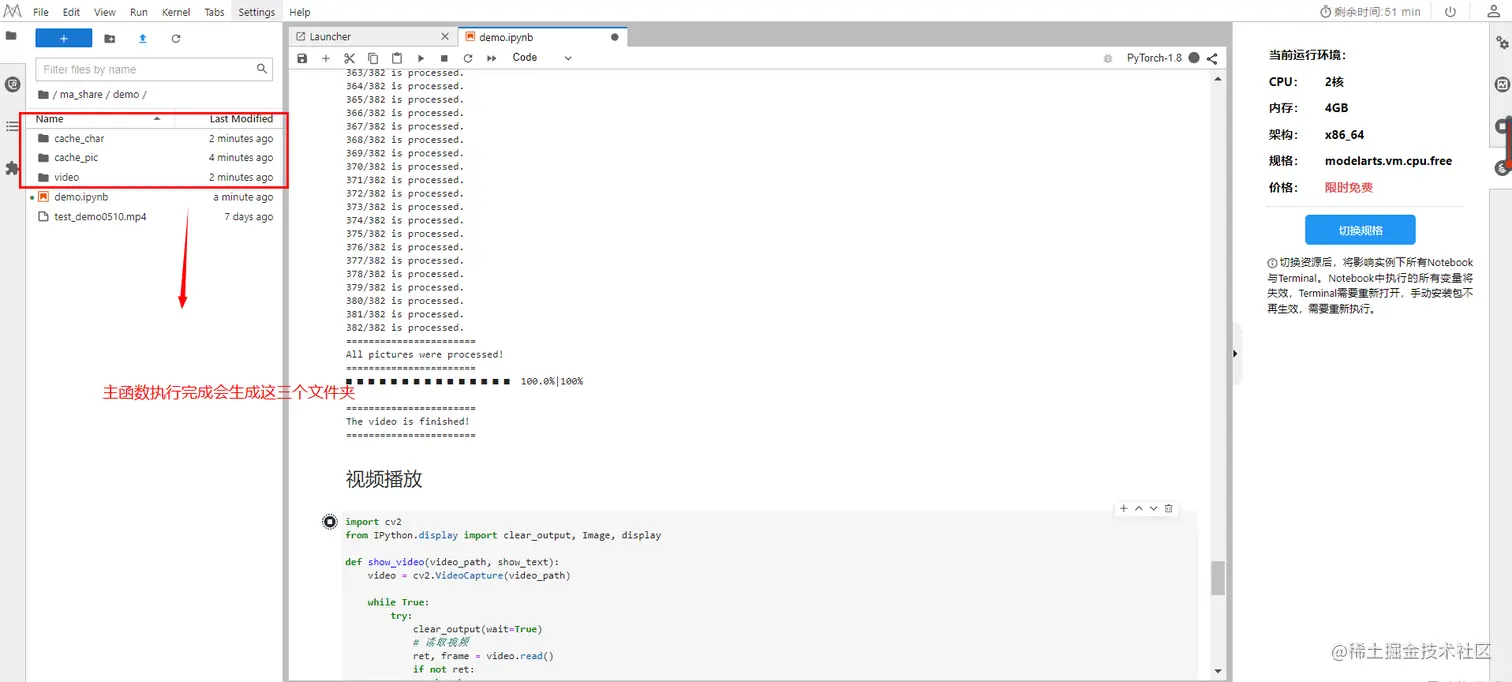Restart kernel and run all cells
Viewport: 1512px width, 682px height.
(x=492, y=58)
